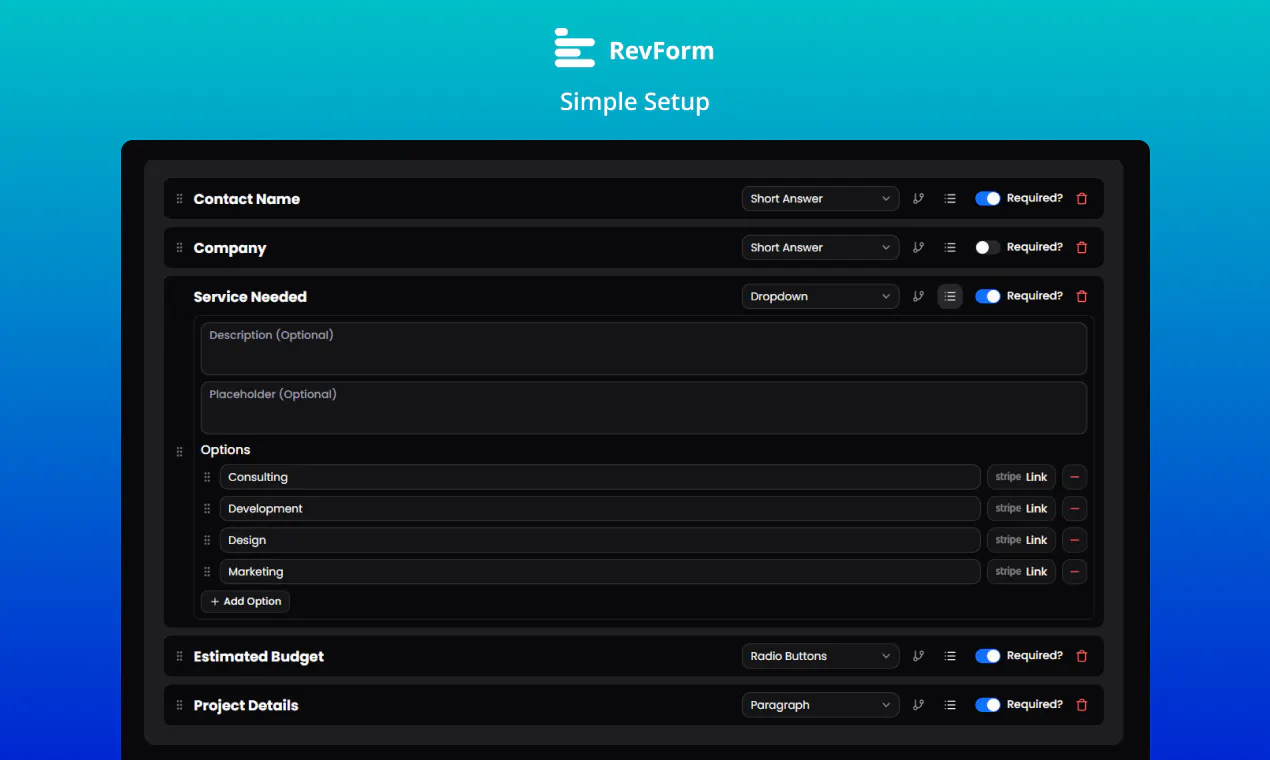
Task: Click drag handle icon for Project Details
Action: (x=180, y=706)
